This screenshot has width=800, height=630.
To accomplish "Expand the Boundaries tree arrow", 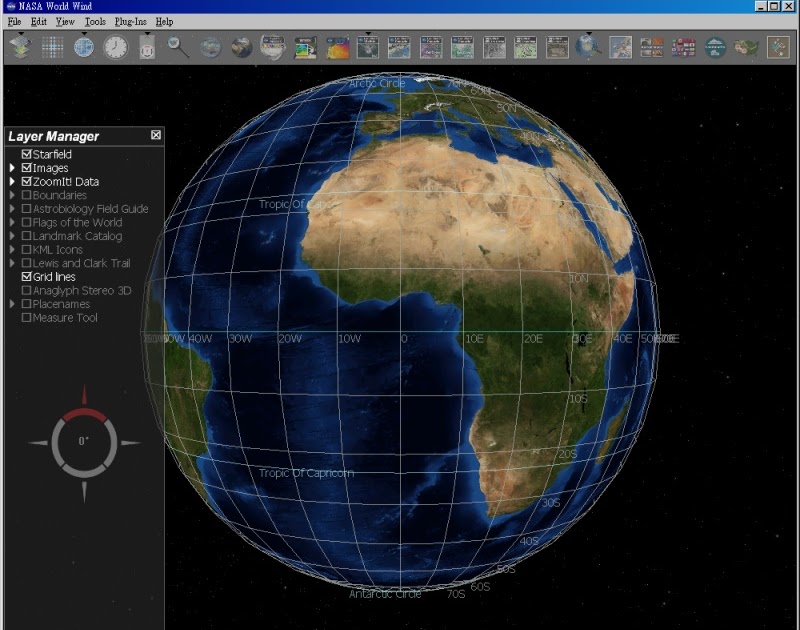I will (12, 195).
